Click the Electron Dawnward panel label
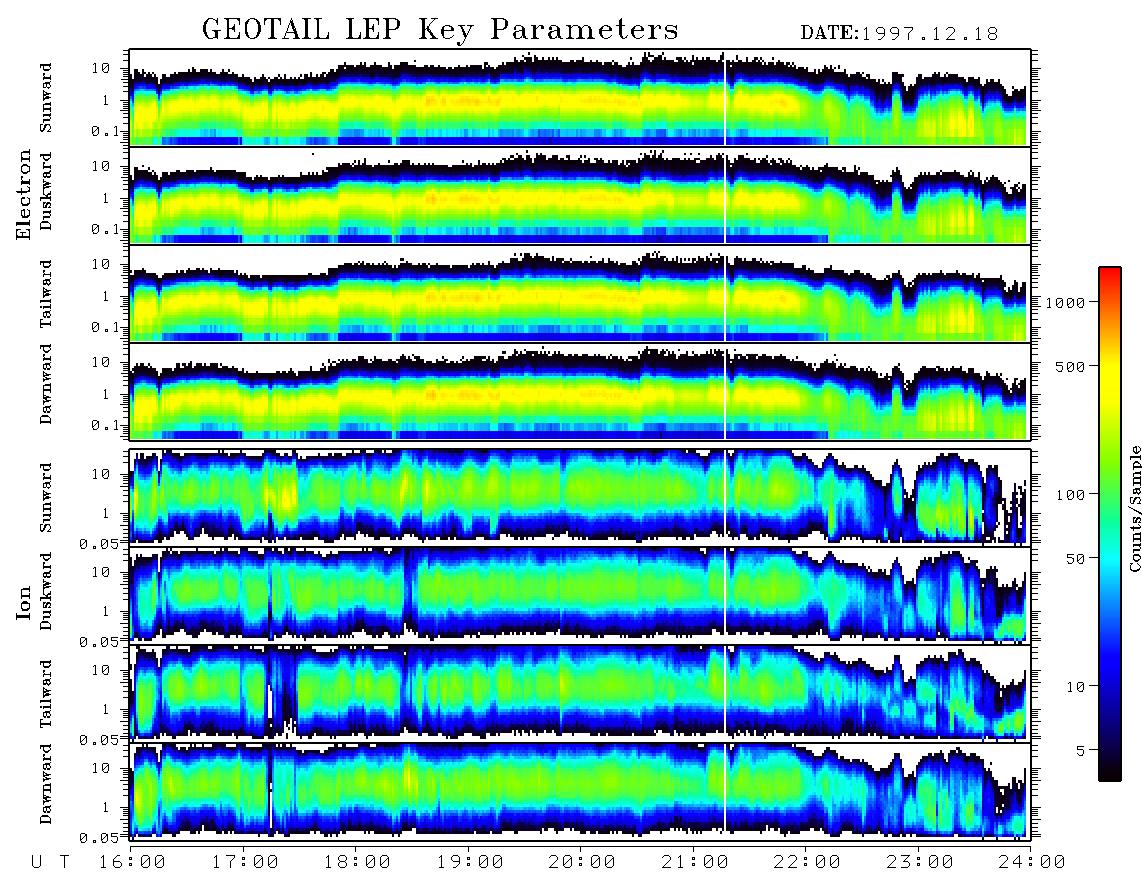This screenshot has width=1142, height=880. click(46, 385)
